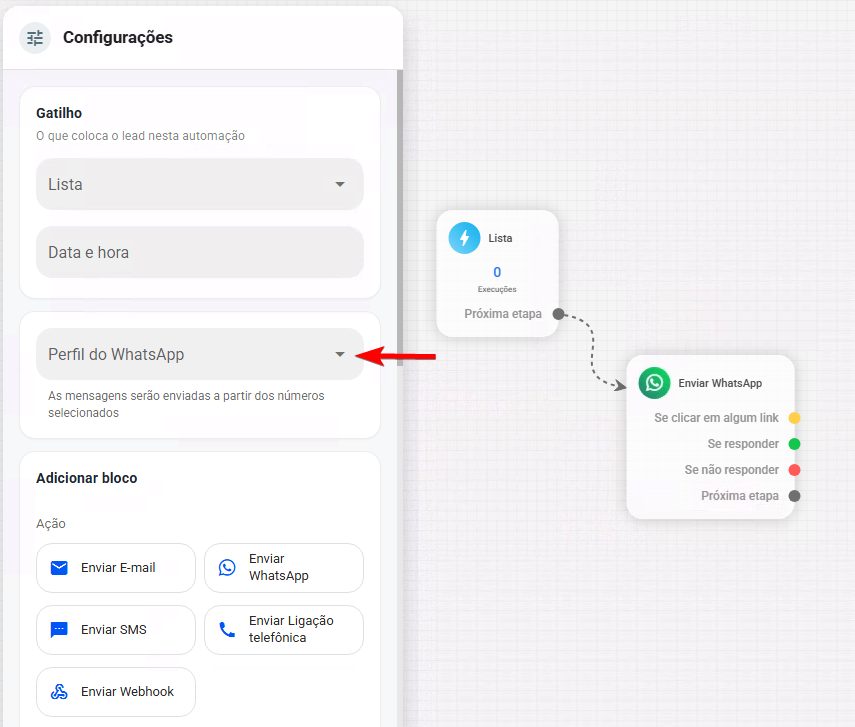Add an Enviar SMS block
Screen dimensions: 855x727
tap(116, 630)
